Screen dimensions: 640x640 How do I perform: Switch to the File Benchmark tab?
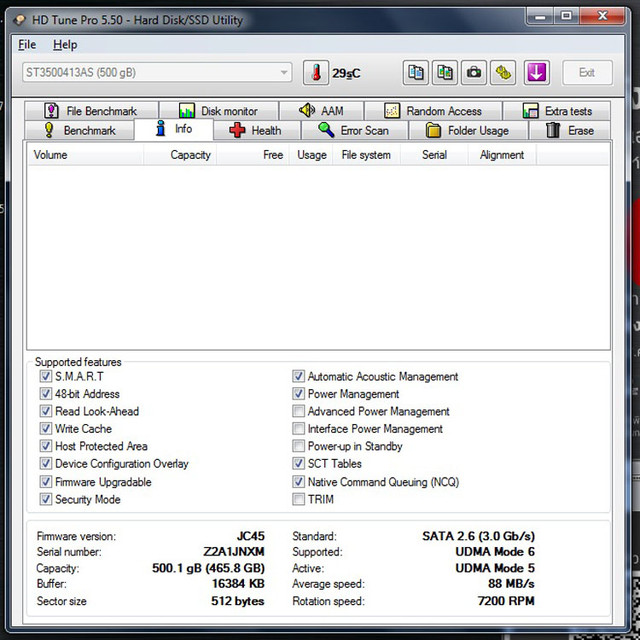pos(91,111)
